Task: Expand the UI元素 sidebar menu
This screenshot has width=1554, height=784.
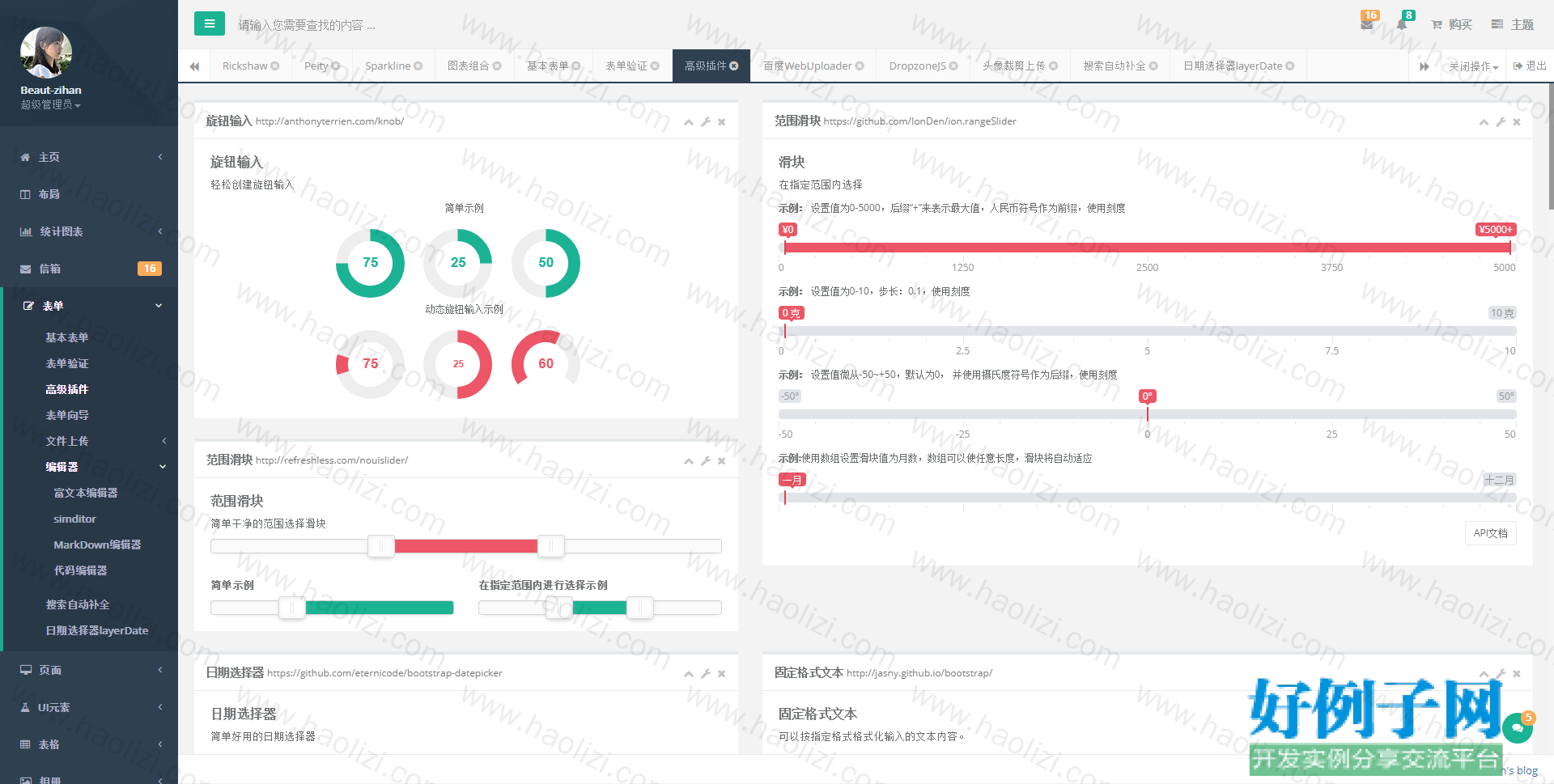Action: click(x=89, y=707)
